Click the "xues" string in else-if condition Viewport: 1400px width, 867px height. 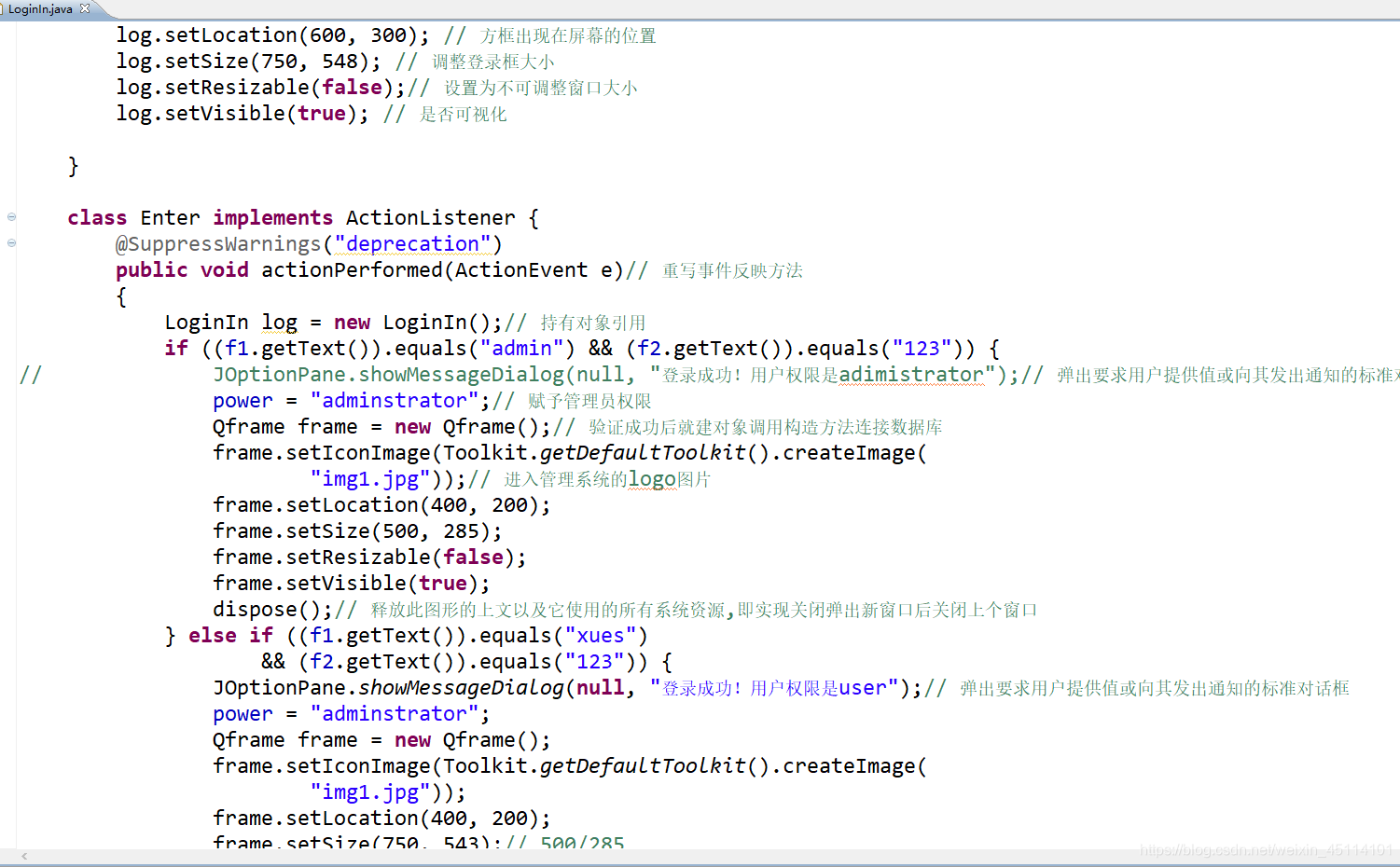(601, 635)
